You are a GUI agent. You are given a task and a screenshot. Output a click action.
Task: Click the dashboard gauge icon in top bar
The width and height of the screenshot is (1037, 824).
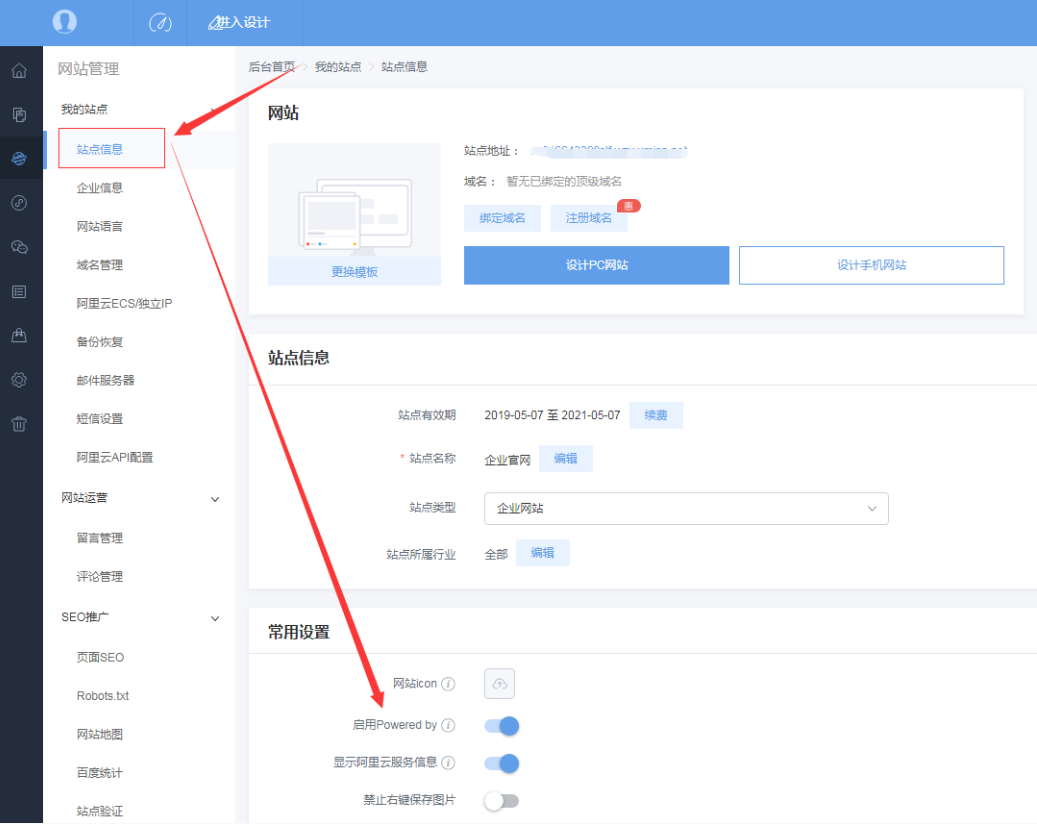pos(160,22)
